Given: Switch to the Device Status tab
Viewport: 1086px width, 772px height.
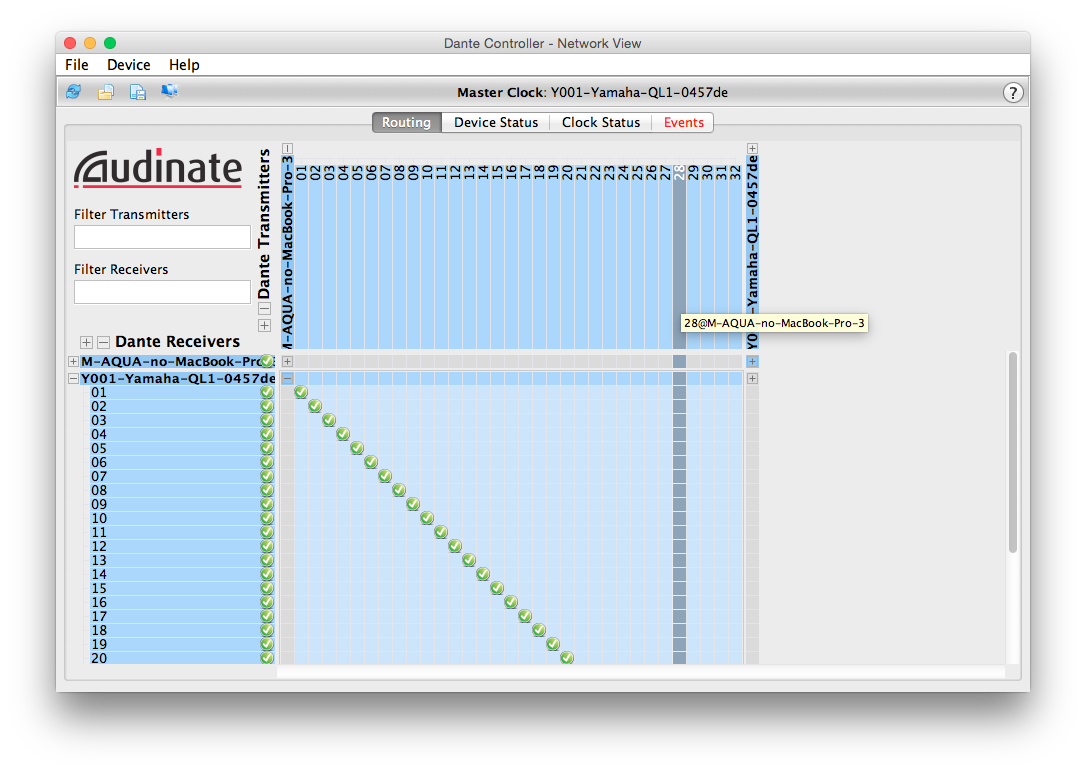Looking at the screenshot, I should coord(496,123).
